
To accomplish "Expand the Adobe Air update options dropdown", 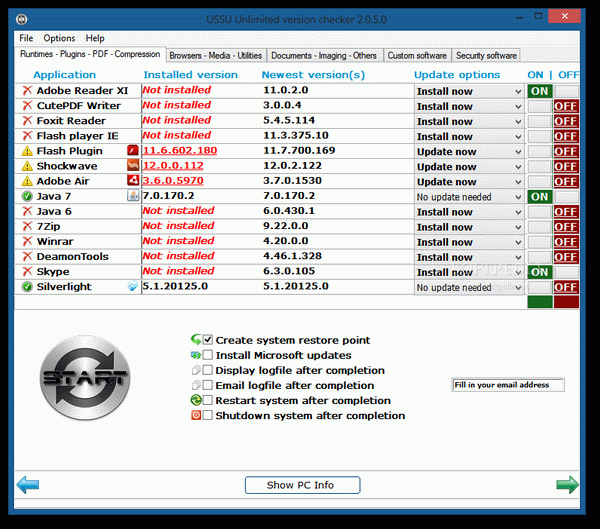I will (469, 182).
